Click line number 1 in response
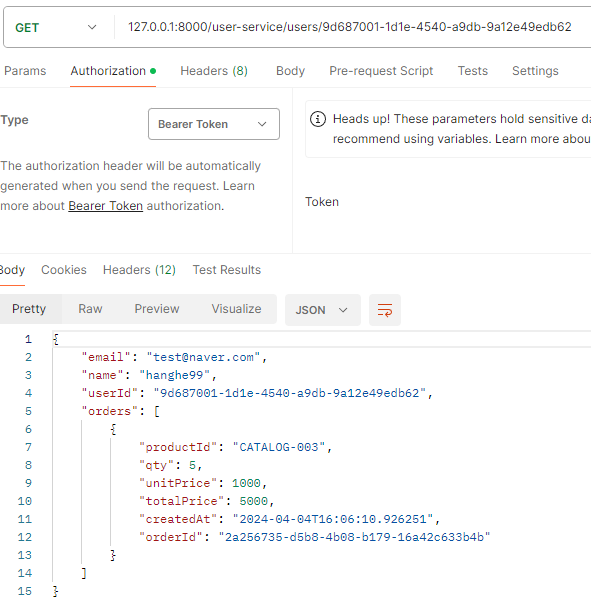Image resolution: width=591 pixels, height=616 pixels. click(28, 339)
